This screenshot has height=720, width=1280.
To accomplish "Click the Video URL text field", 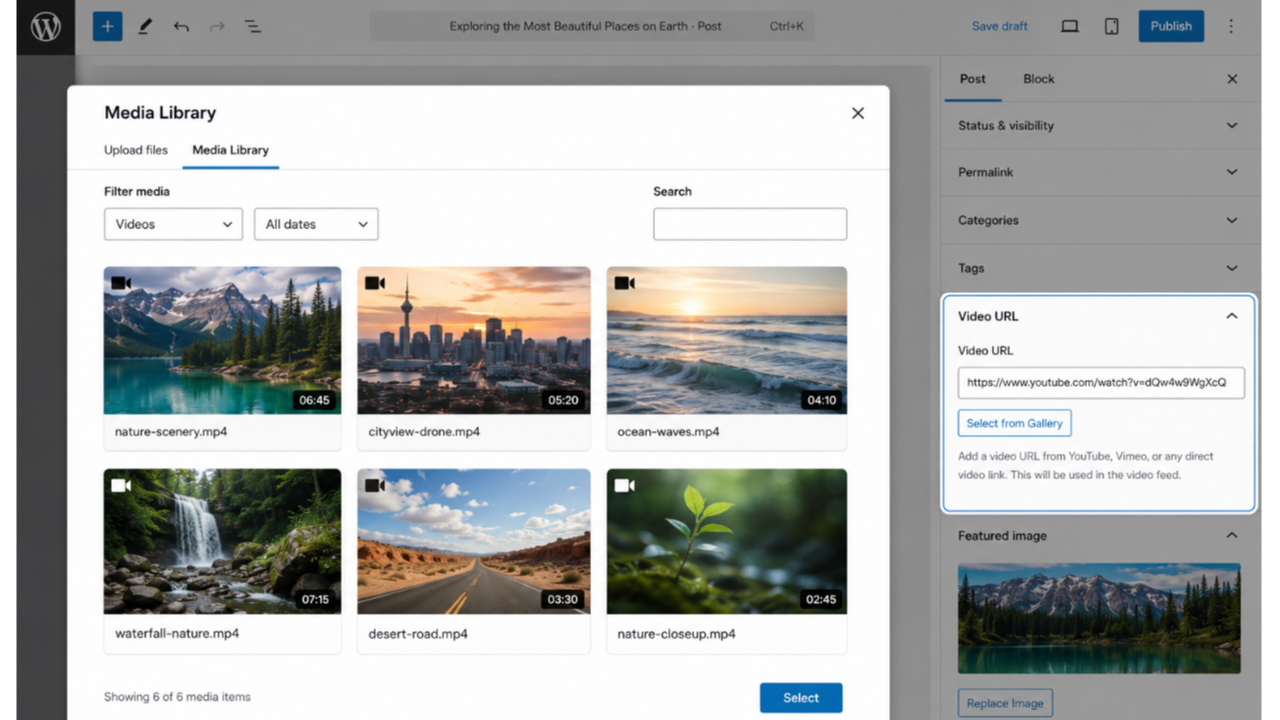I will coord(1101,383).
